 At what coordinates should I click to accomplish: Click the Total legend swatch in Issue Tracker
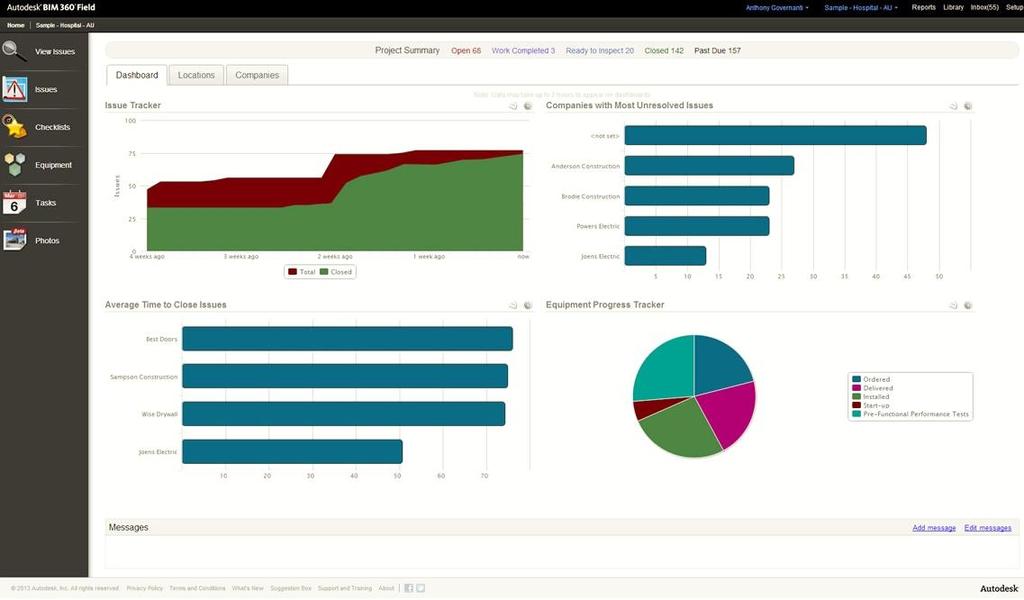[293, 272]
